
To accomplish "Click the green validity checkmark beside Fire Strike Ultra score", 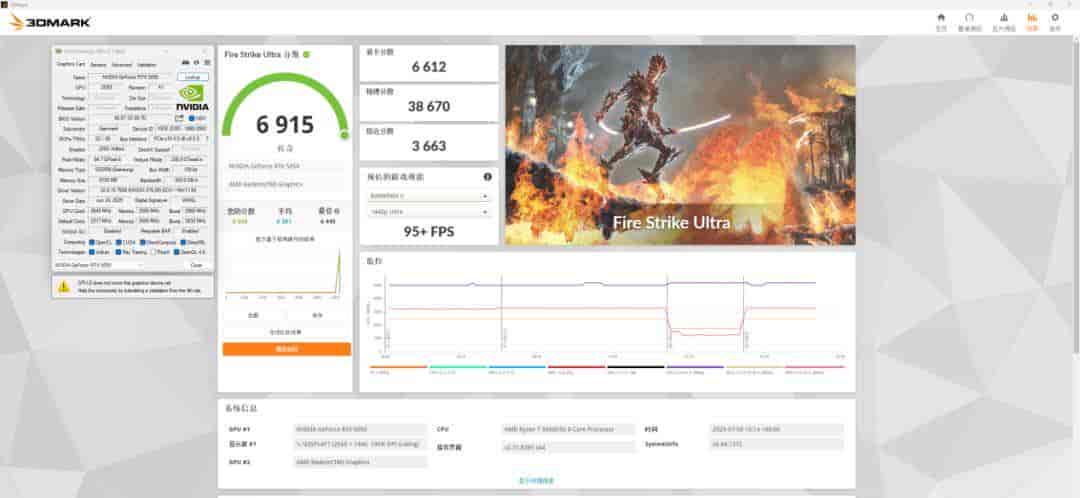I will [307, 54].
